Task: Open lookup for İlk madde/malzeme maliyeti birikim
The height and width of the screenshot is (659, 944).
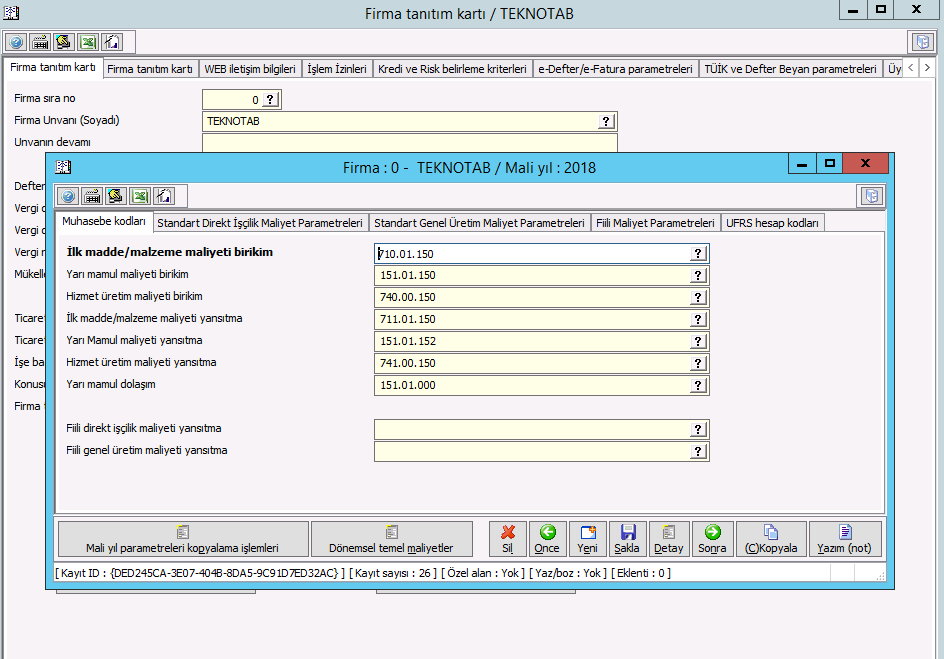Action: [698, 254]
